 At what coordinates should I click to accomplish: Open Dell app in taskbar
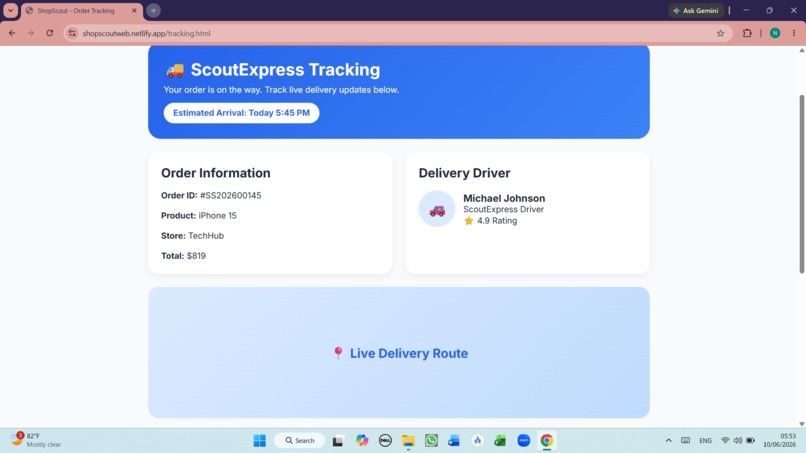tap(385, 440)
